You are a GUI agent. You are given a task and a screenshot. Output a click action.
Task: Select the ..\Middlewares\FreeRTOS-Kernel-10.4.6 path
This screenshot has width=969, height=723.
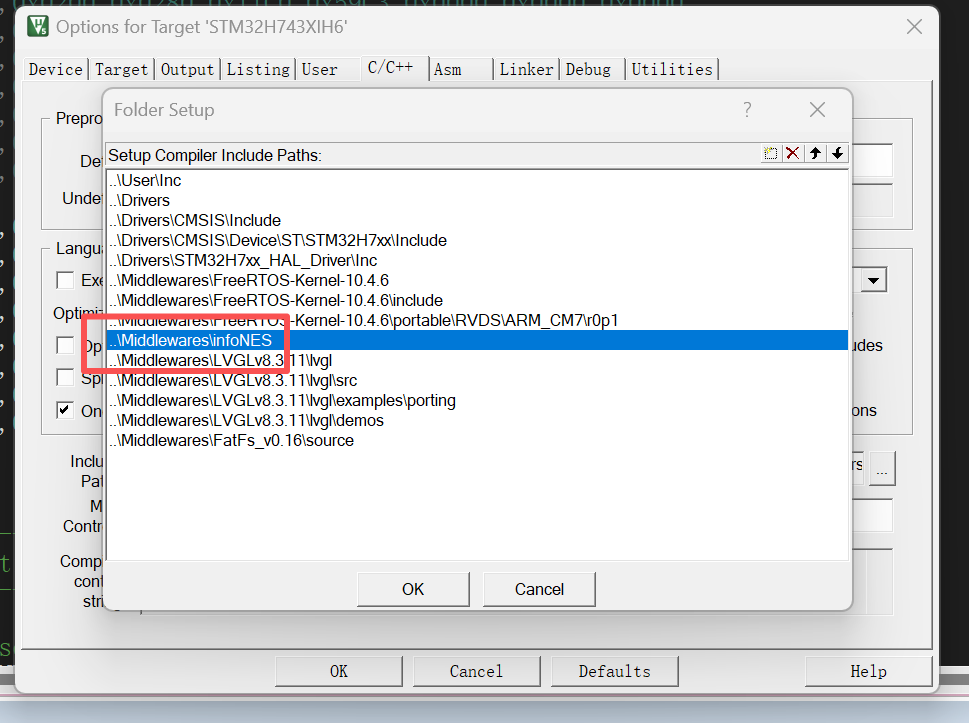tap(477, 280)
